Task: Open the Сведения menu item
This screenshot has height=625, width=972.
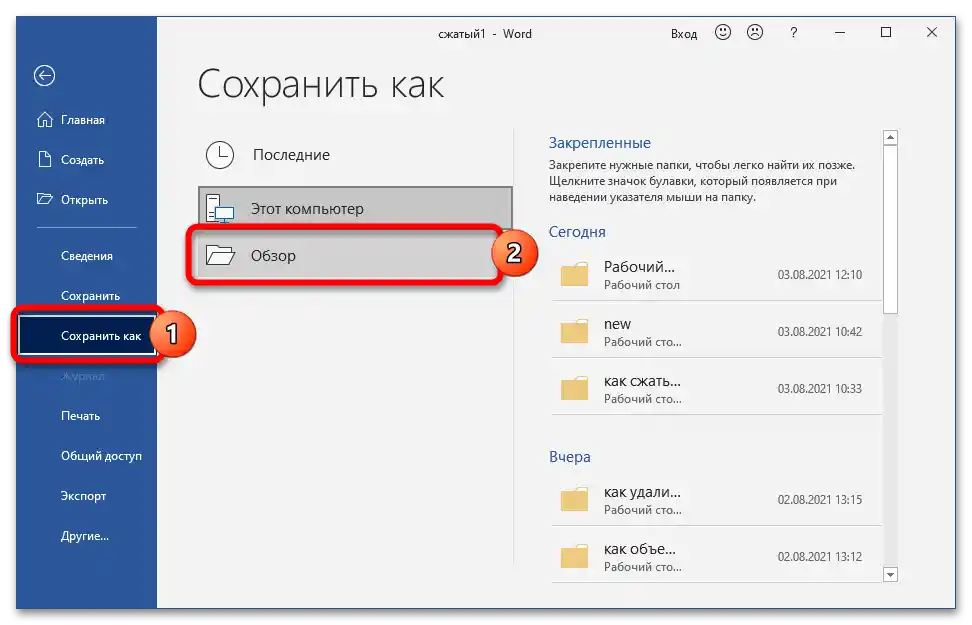Action: coord(87,256)
